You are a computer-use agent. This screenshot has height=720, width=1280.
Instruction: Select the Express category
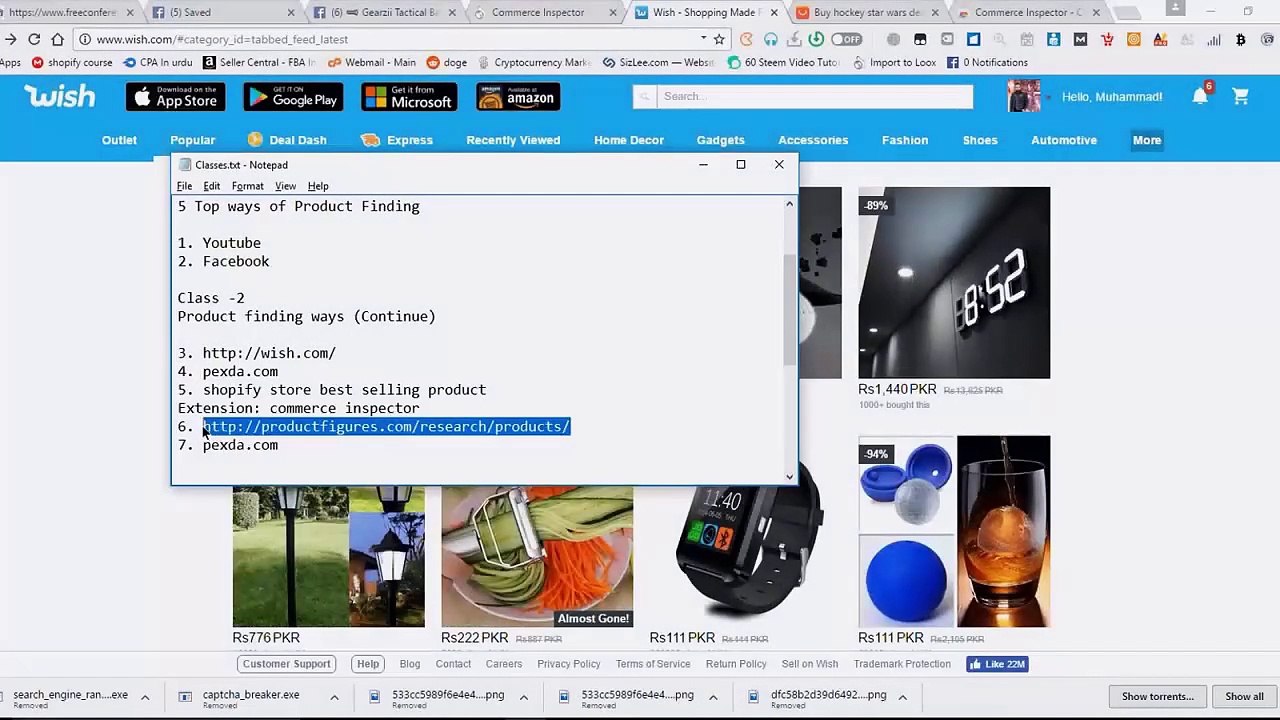tap(398, 140)
